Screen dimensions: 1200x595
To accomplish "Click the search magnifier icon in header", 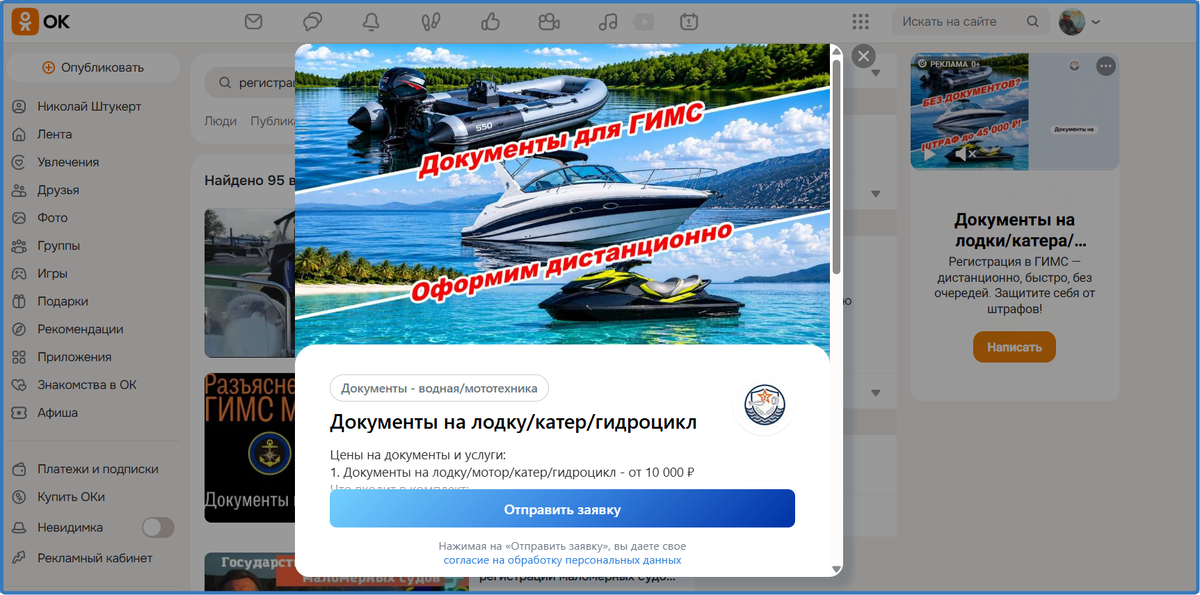I will click(x=1033, y=21).
